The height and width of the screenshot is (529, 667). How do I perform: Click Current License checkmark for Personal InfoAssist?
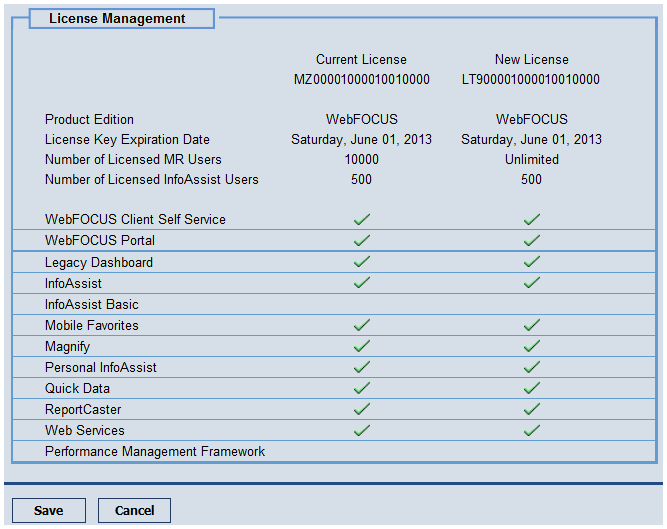[x=362, y=367]
